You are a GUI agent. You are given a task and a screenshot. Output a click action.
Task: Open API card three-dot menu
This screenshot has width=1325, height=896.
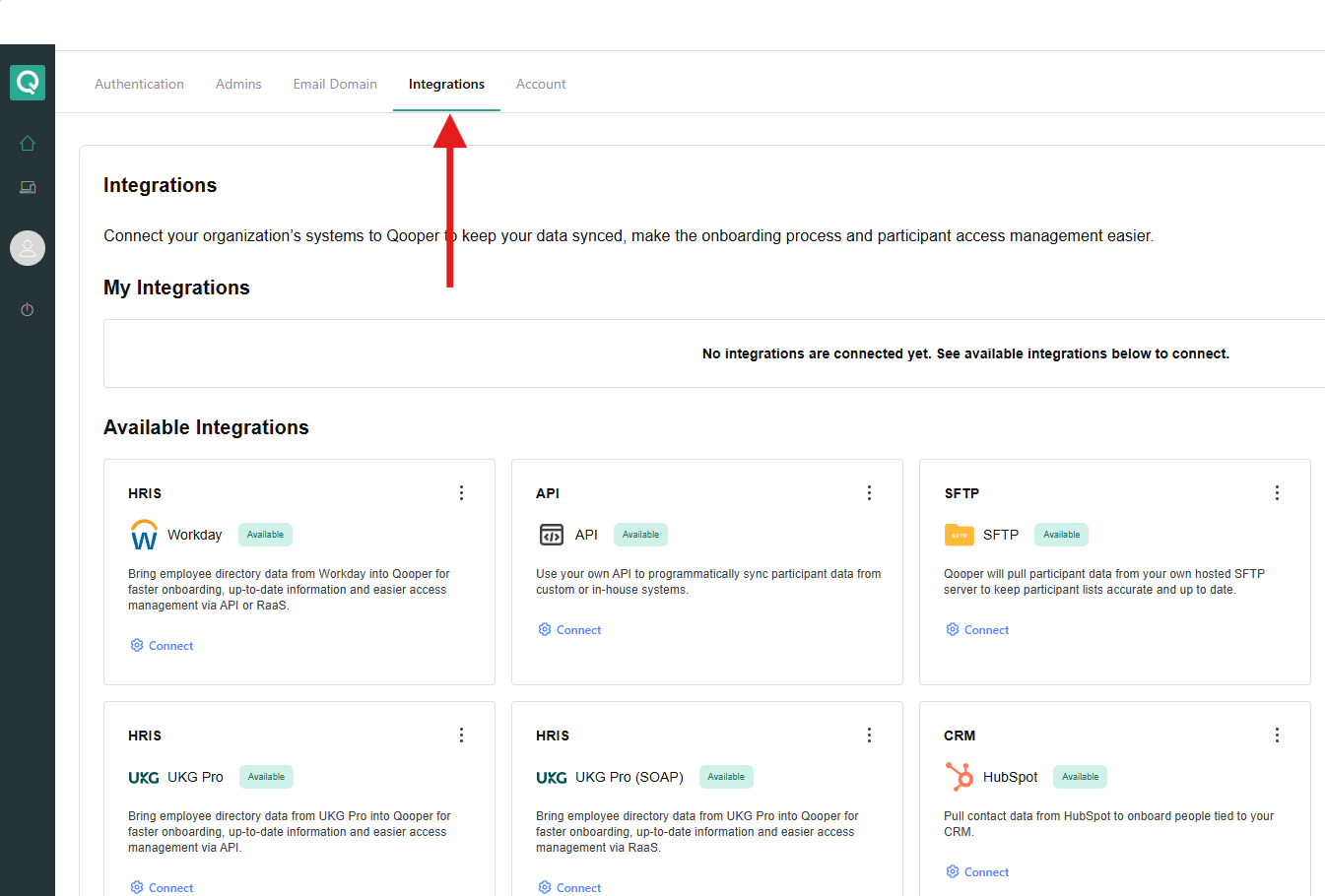(869, 493)
